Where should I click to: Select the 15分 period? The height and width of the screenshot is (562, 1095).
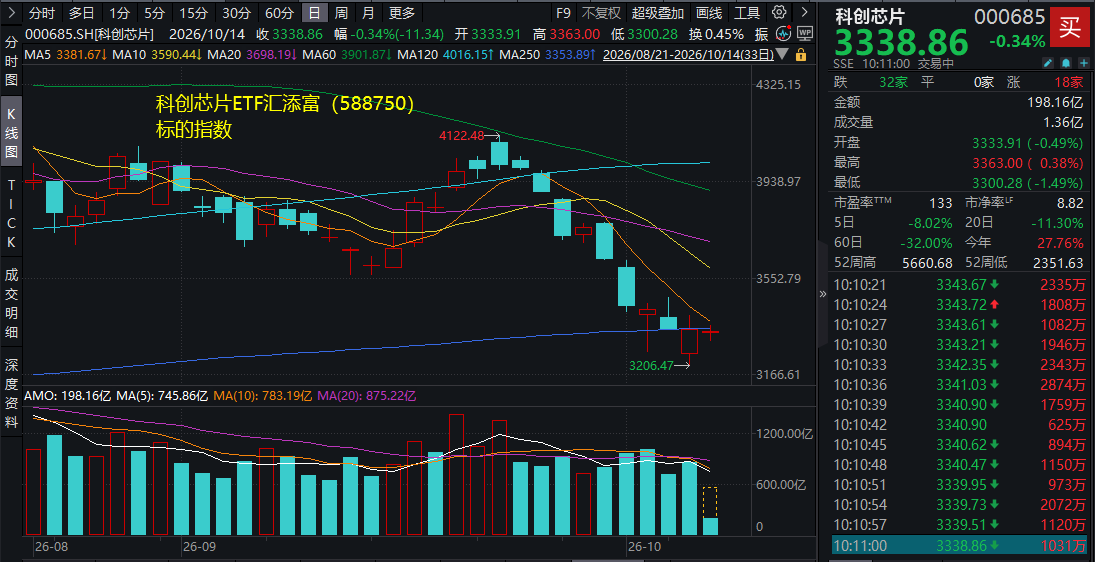point(192,13)
